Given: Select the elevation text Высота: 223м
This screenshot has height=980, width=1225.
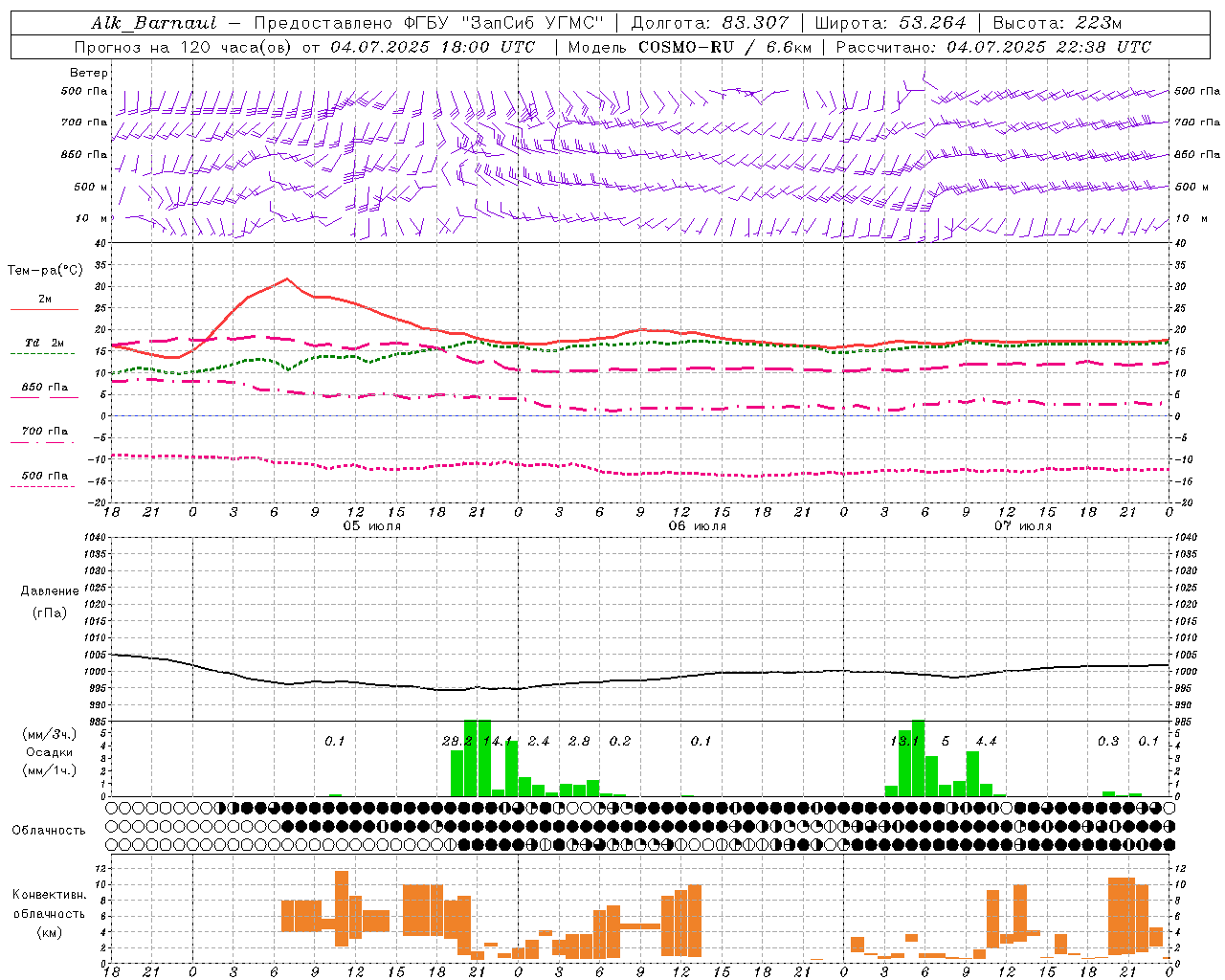Looking at the screenshot, I should click(1057, 23).
